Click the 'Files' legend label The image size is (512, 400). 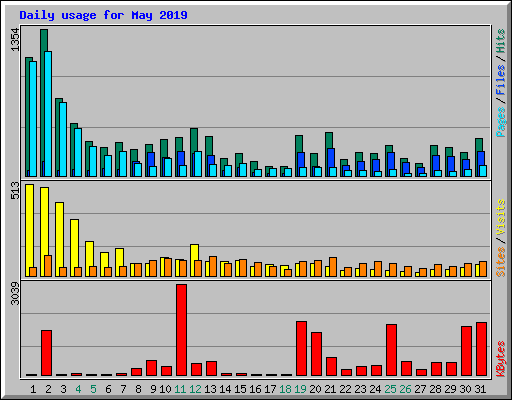pyautogui.click(x=501, y=79)
